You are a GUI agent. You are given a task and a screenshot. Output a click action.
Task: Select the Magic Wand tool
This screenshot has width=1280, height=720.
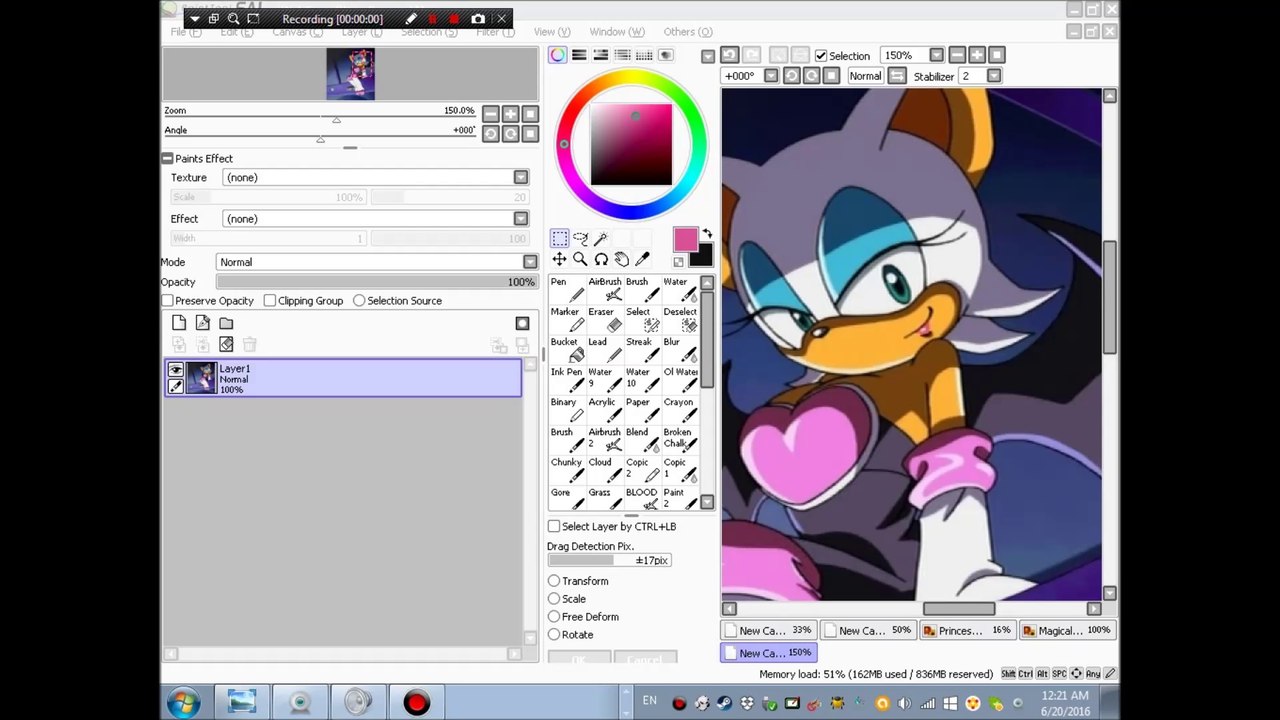[x=601, y=238]
